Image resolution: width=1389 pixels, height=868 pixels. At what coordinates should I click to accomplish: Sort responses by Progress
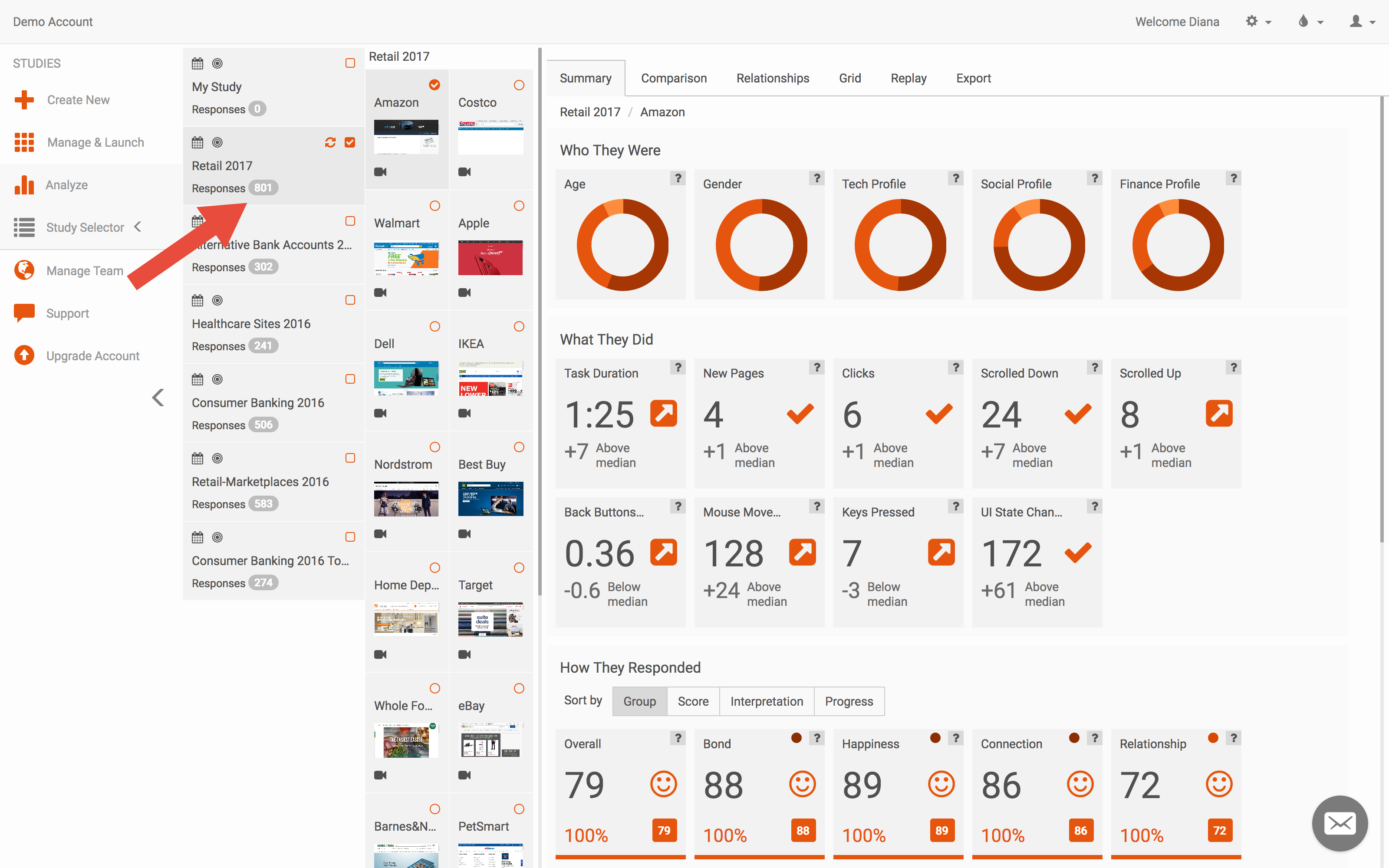coord(849,701)
